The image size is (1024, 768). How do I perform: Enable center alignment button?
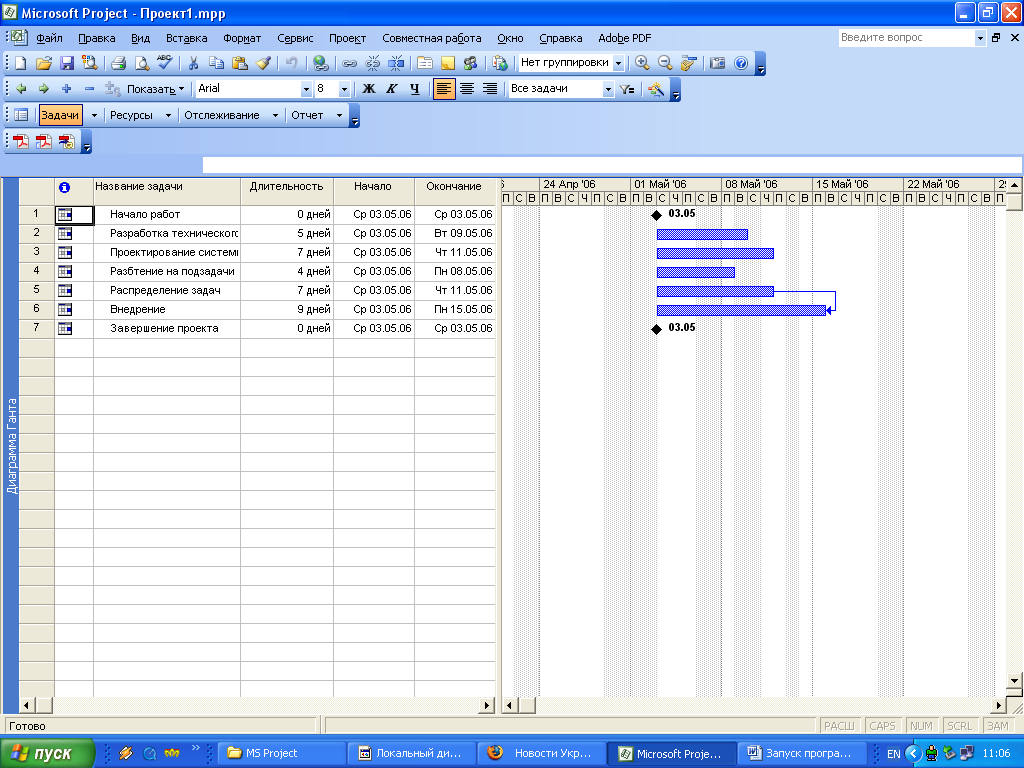(467, 89)
